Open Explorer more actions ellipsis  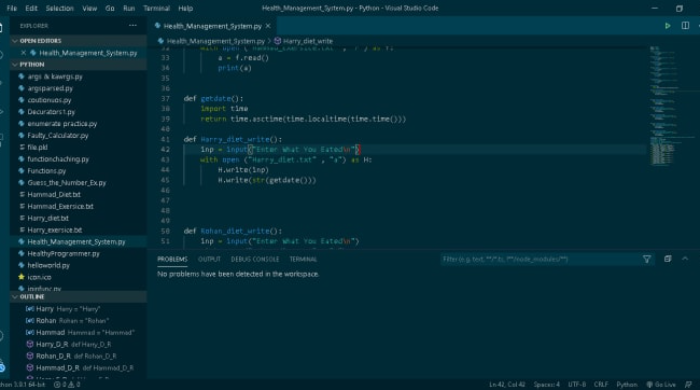[x=133, y=25]
